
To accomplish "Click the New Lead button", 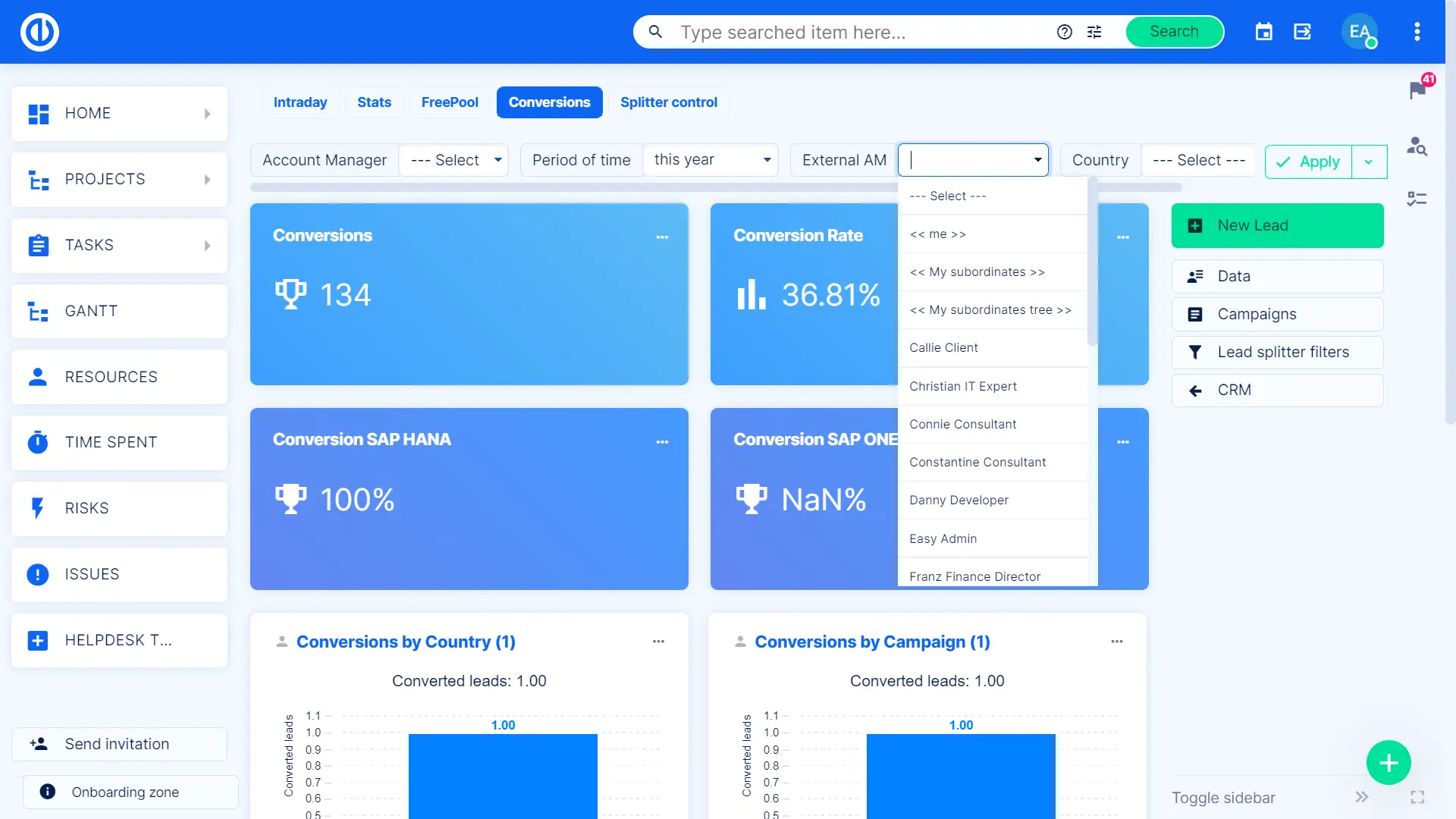I will [x=1277, y=225].
